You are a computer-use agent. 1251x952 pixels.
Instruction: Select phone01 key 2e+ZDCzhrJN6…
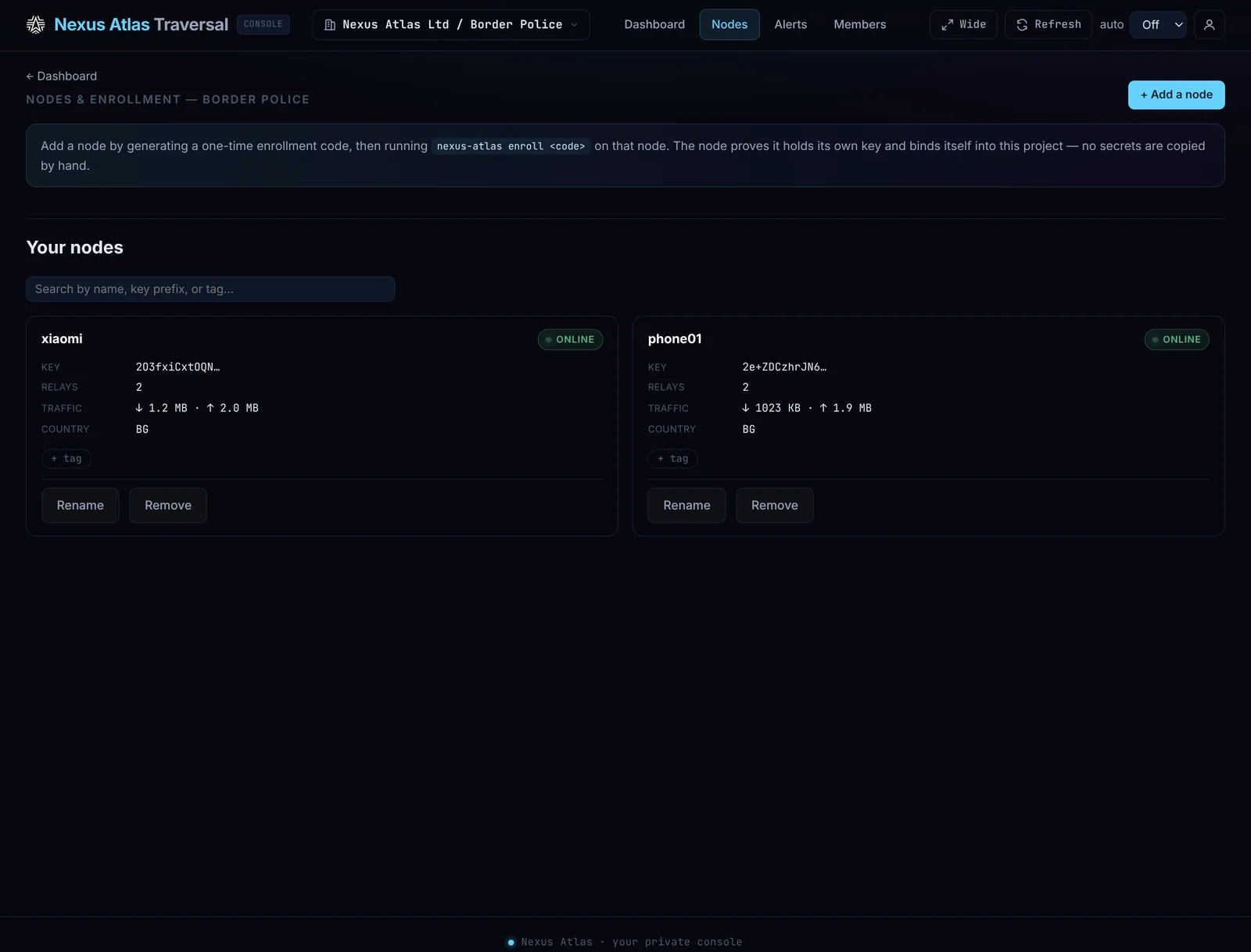784,367
